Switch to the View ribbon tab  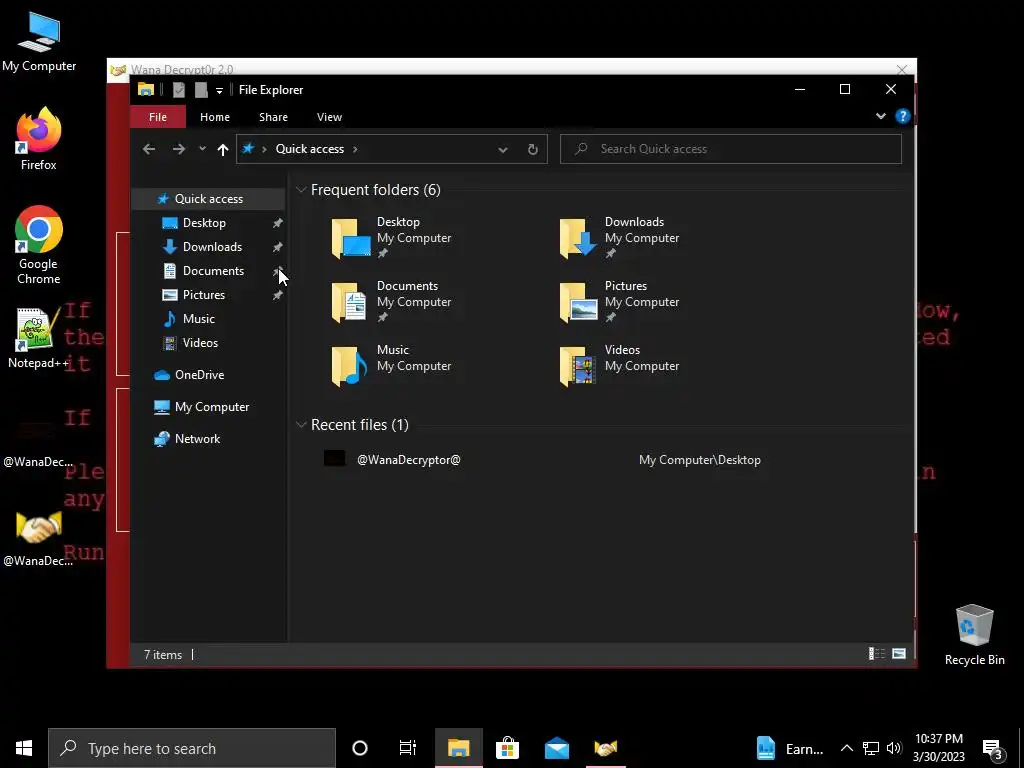pos(329,117)
